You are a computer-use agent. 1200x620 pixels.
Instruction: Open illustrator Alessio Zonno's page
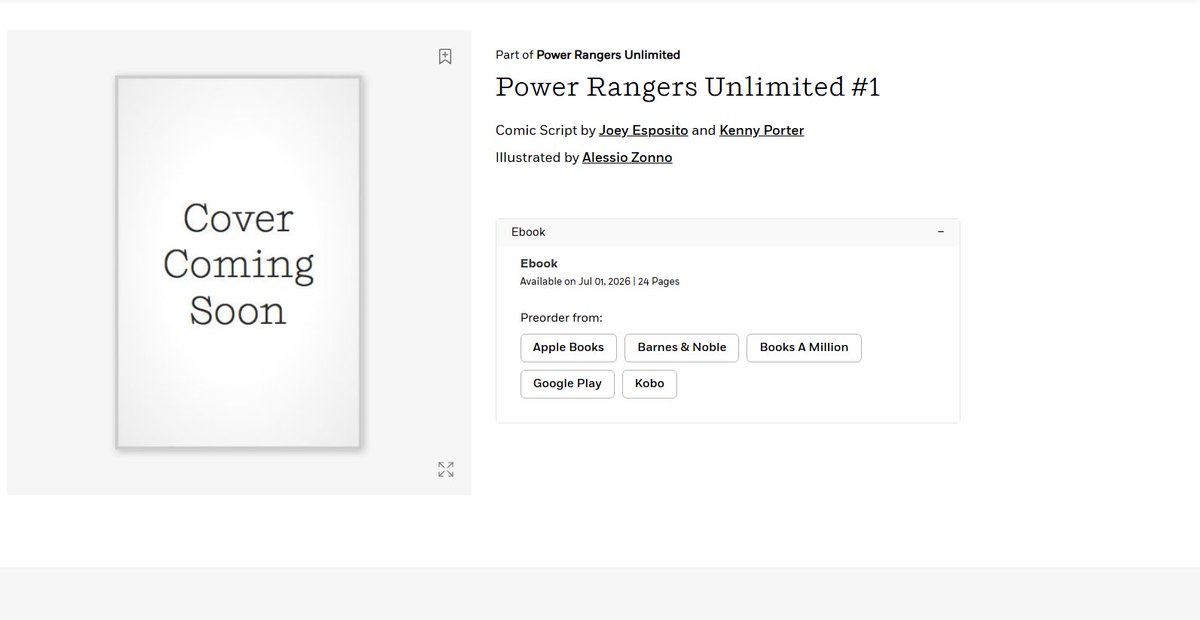tap(627, 157)
